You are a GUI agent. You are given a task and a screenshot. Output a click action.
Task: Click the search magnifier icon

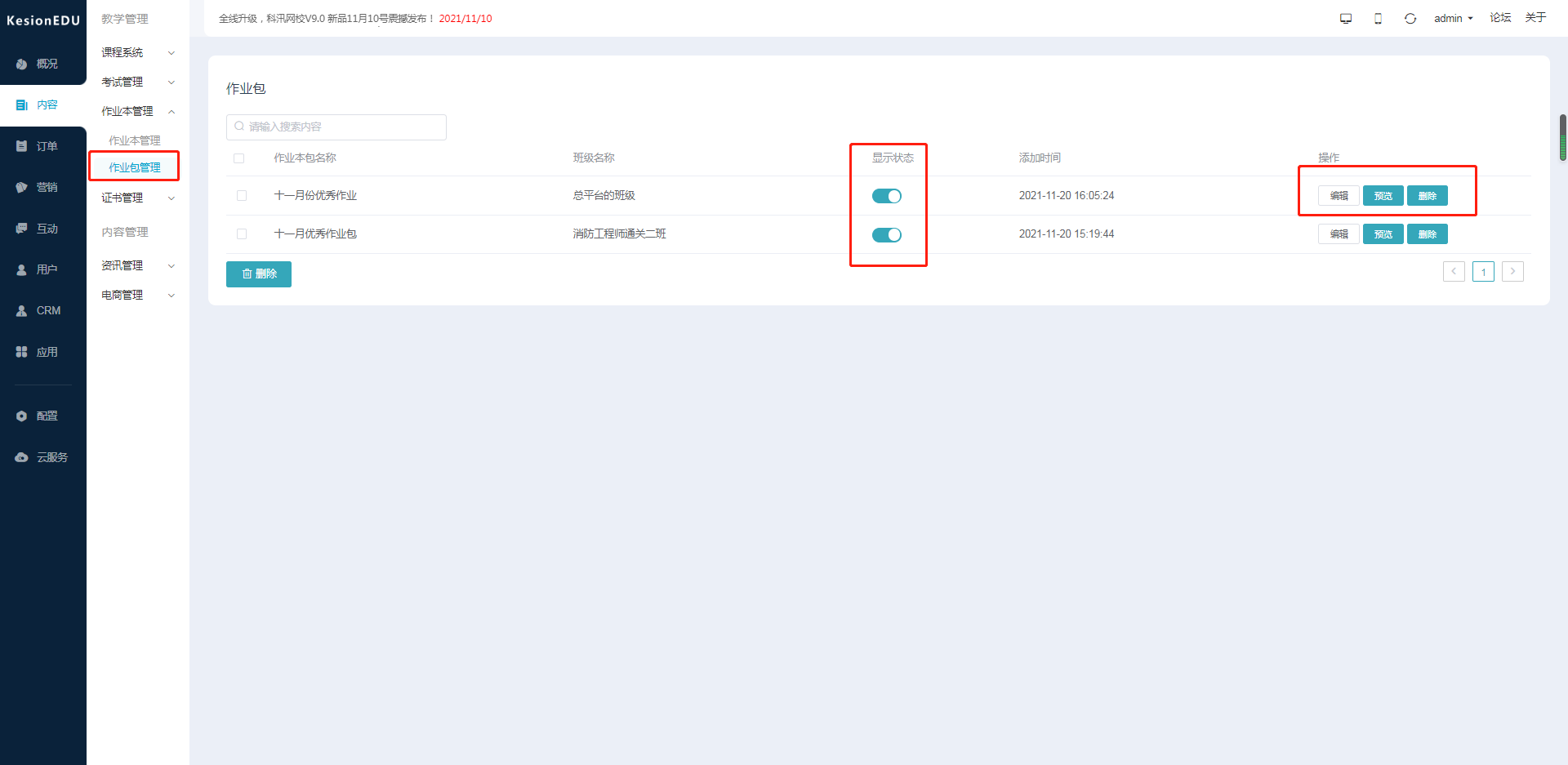click(239, 127)
